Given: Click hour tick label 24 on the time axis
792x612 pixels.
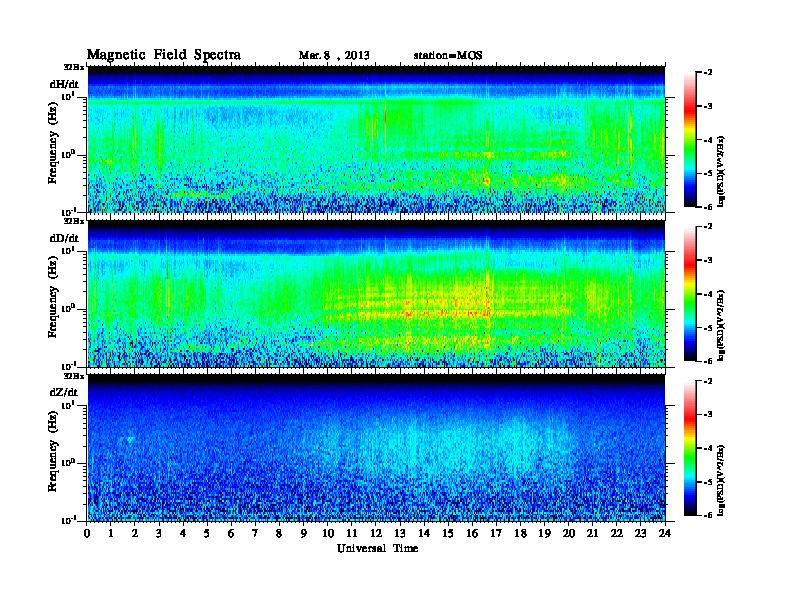Looking at the screenshot, I should 665,533.
